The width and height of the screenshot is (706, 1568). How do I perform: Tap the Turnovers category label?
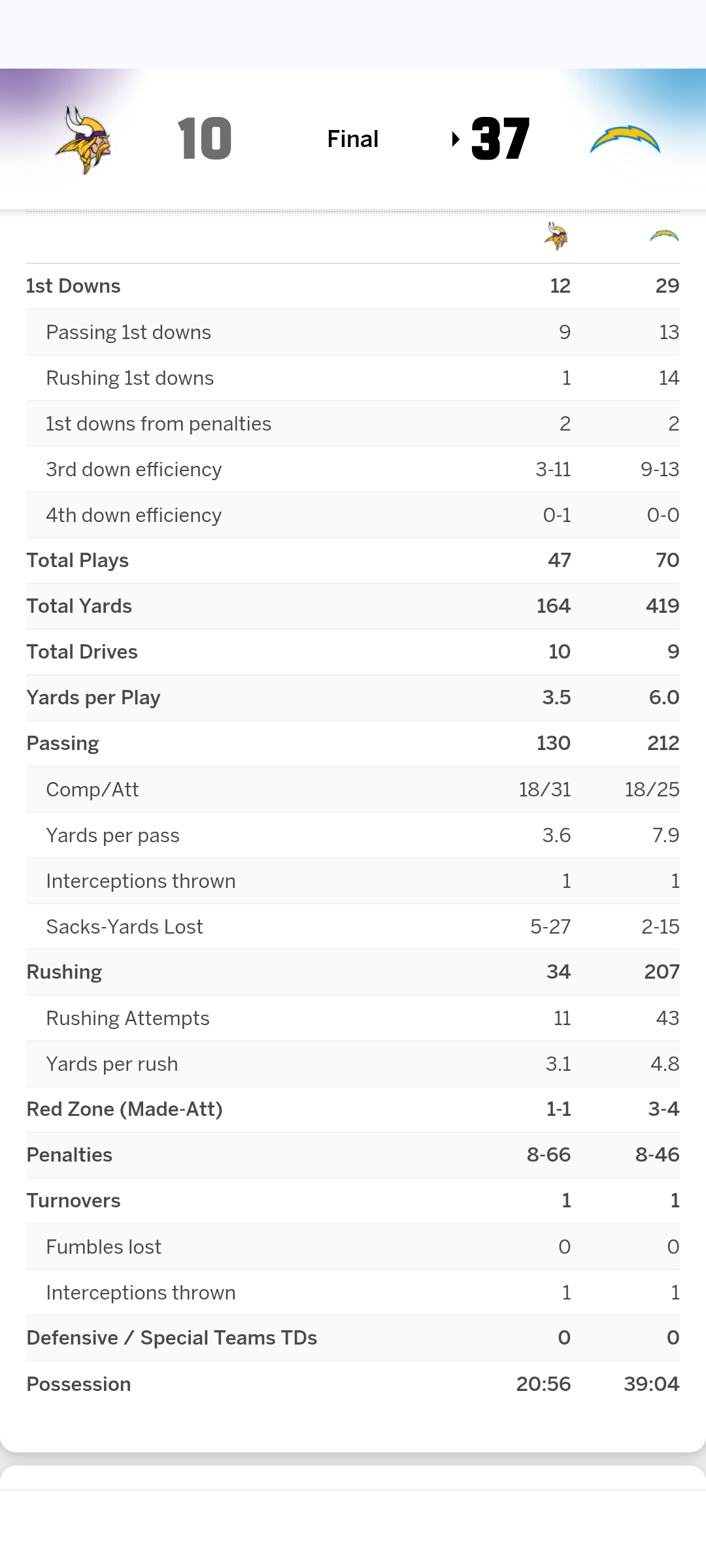73,1201
